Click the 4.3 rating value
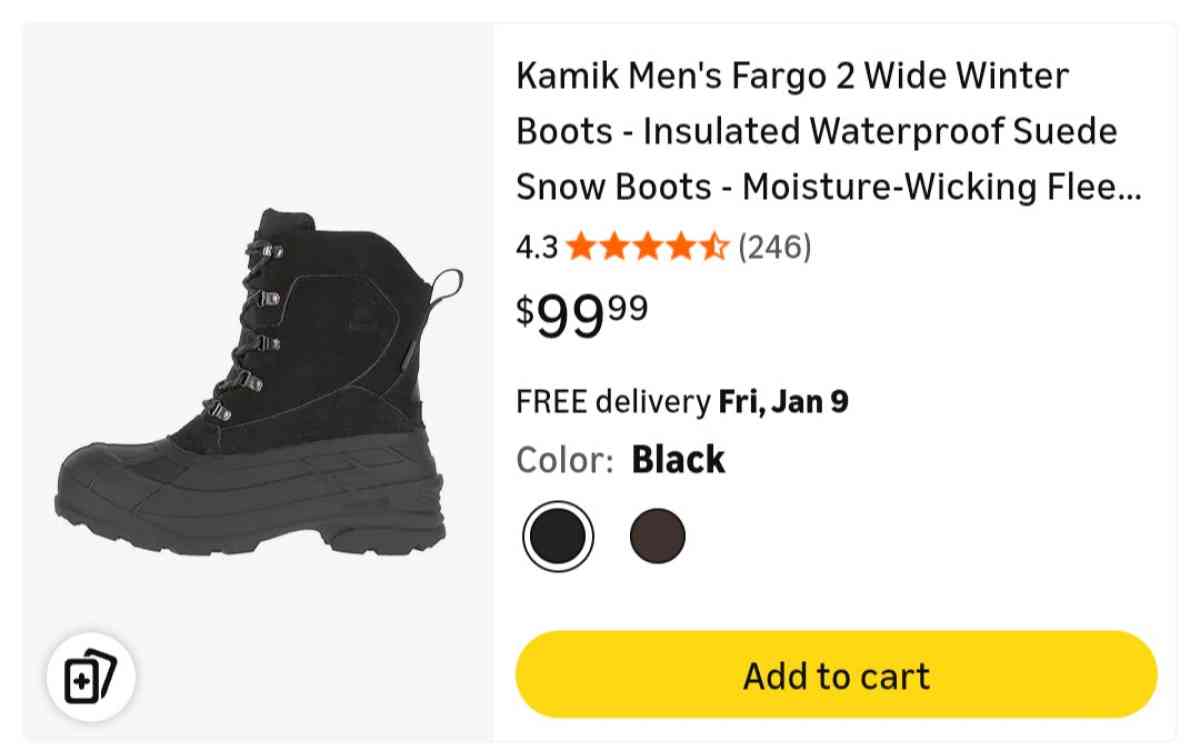Image resolution: width=1200 pixels, height=751 pixels. 536,246
